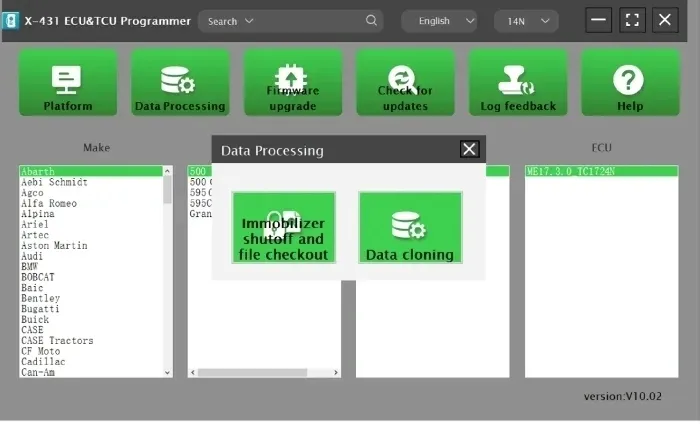Screen dimensions: 700x426
Task: Toggle fullscreen window mode
Action: point(632,20)
